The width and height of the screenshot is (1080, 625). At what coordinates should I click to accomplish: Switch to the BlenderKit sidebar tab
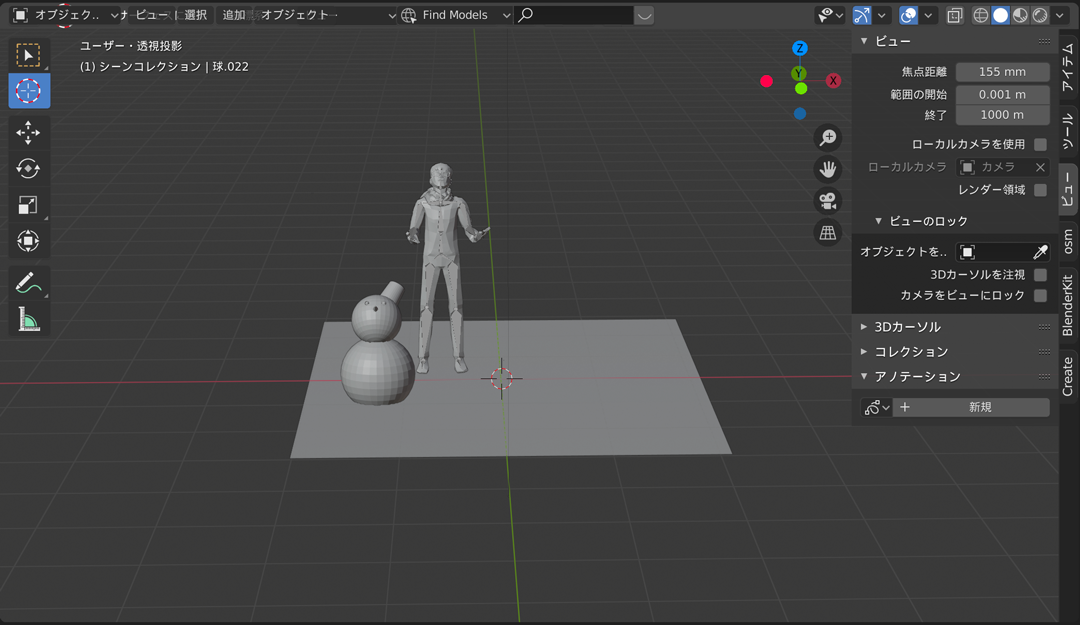point(1068,303)
